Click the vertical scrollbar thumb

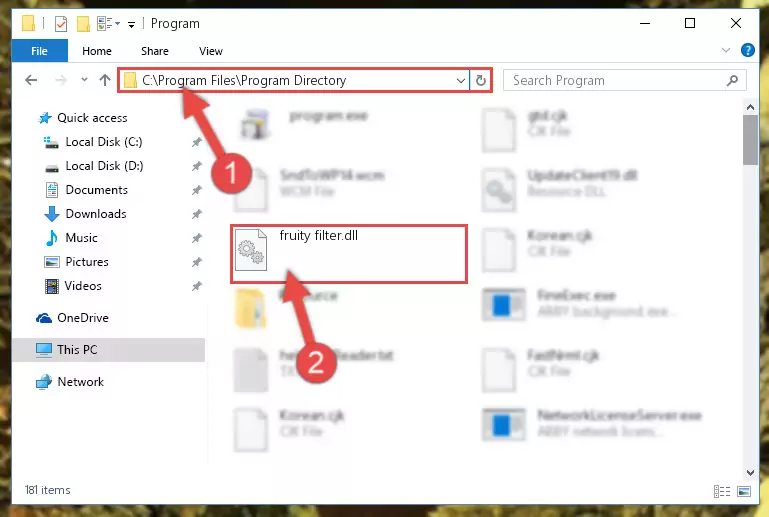point(750,140)
